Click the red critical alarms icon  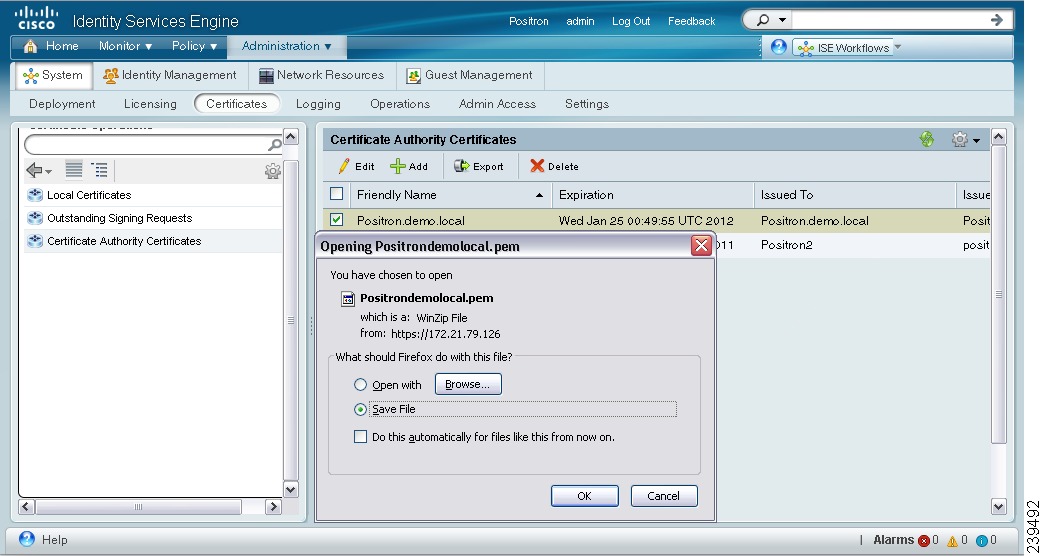coord(923,541)
